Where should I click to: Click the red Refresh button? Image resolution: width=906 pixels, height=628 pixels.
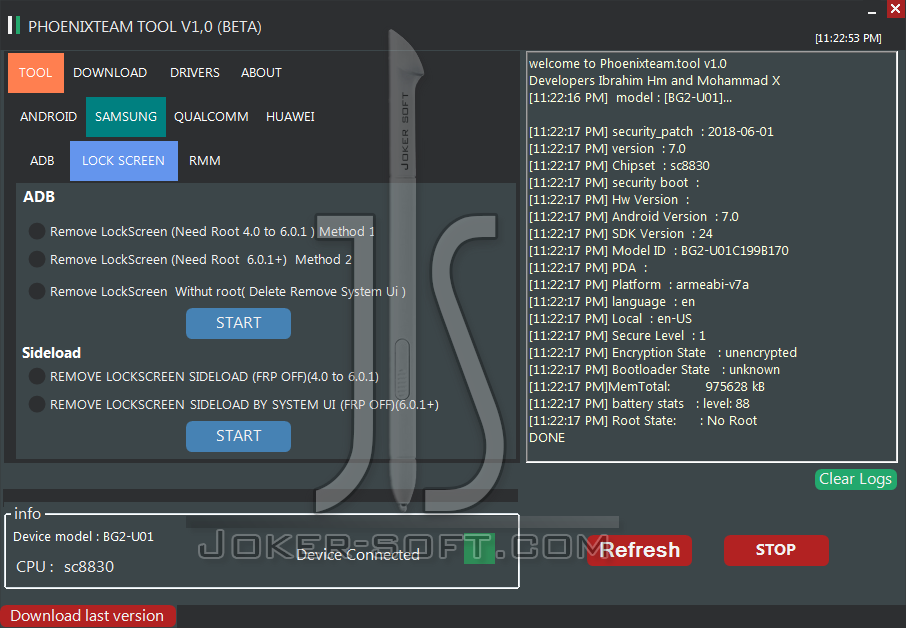(640, 550)
